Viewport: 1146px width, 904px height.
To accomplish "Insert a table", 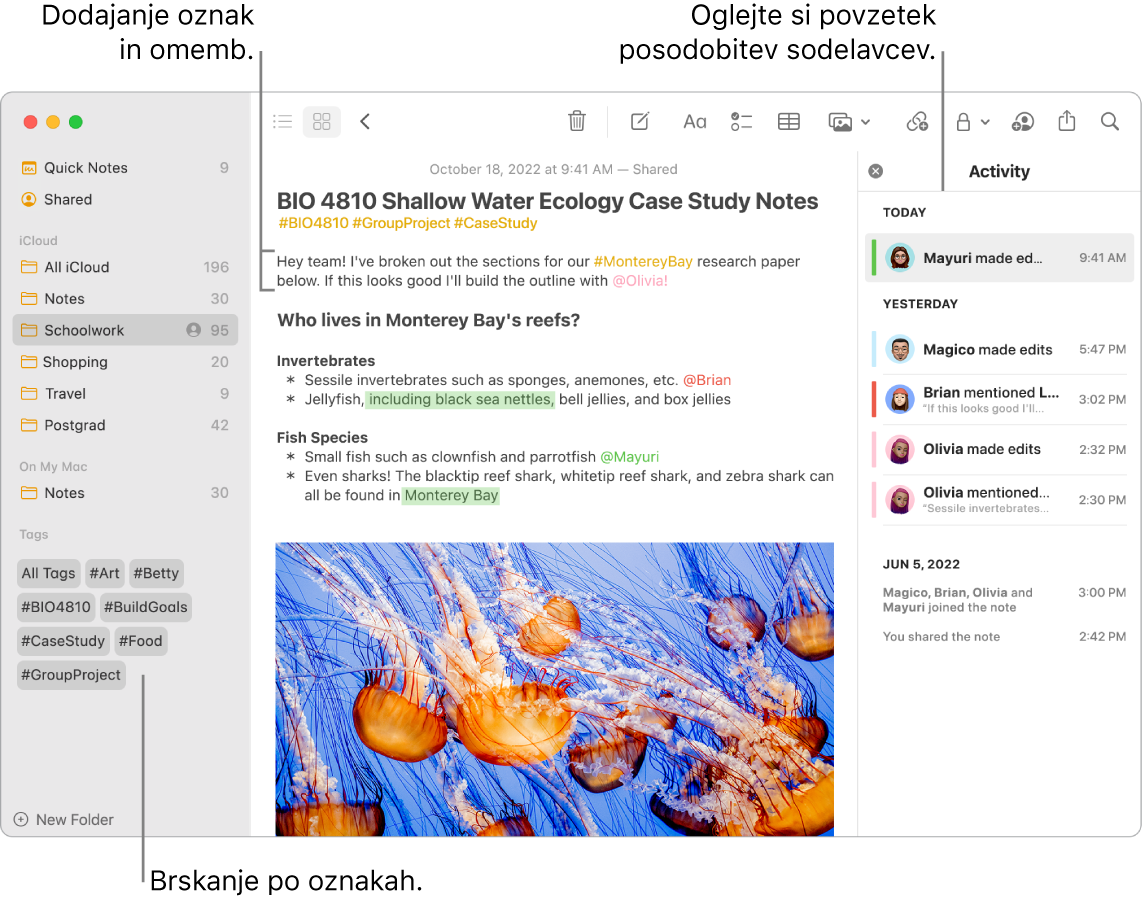I will [x=789, y=121].
